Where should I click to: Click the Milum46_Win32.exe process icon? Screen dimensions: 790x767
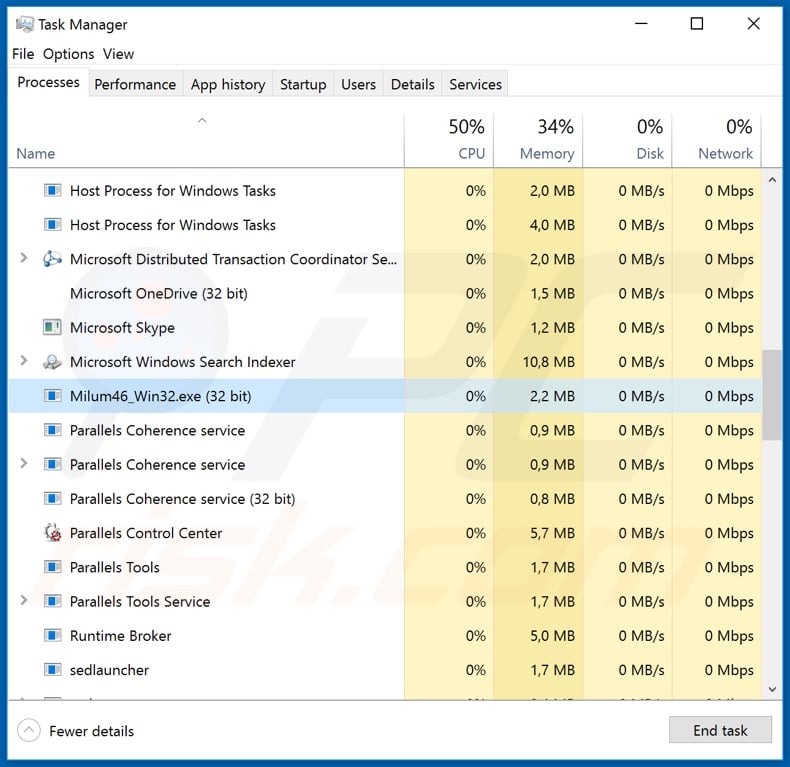pos(52,396)
